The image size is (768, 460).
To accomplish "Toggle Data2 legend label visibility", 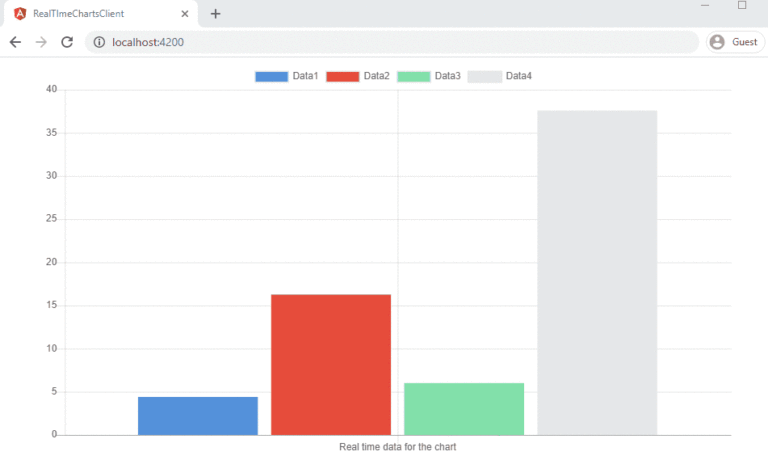I will coord(376,77).
